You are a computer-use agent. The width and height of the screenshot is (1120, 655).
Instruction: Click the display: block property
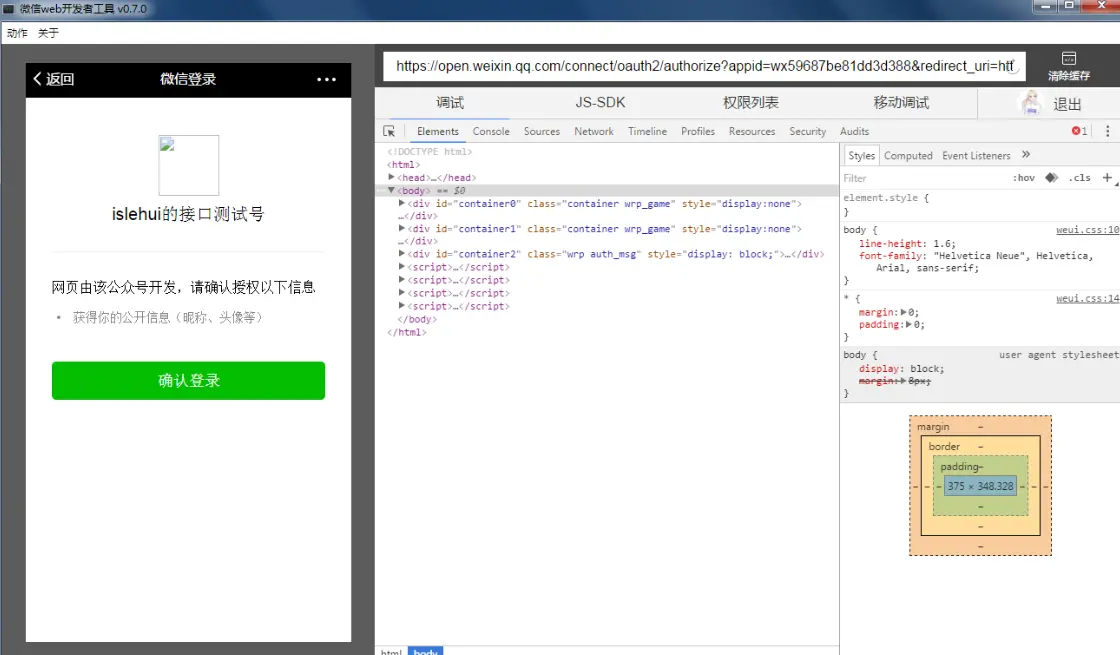901,369
